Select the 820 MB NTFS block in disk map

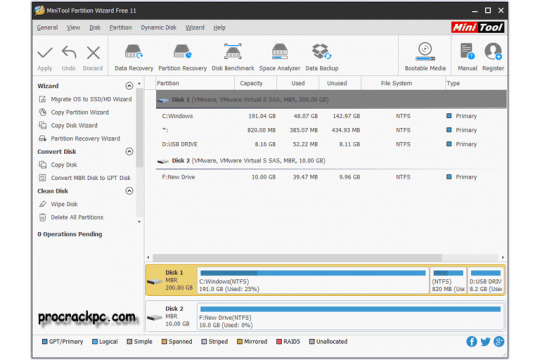click(448, 281)
